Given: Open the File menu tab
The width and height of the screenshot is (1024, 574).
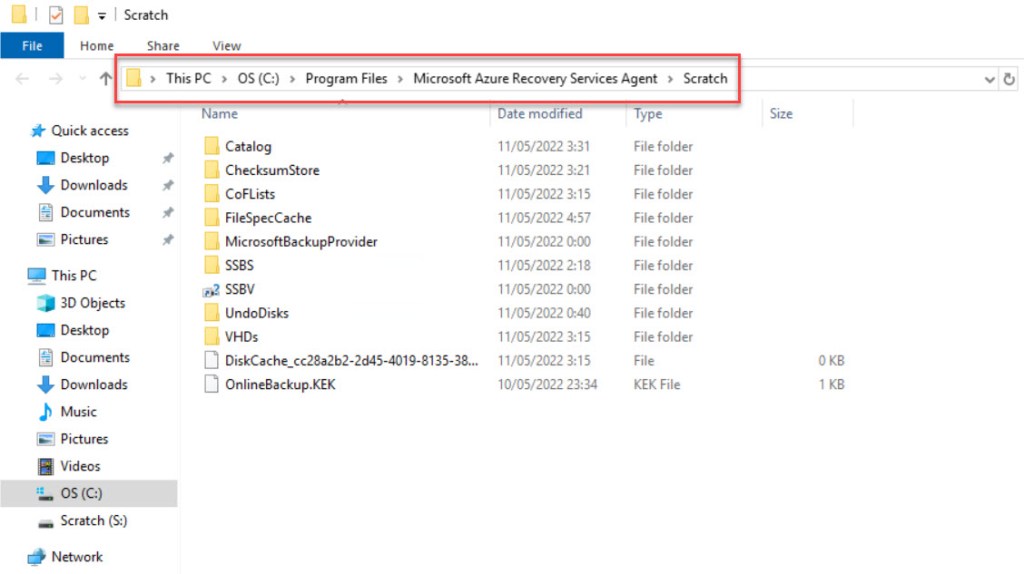Looking at the screenshot, I should click(x=32, y=45).
